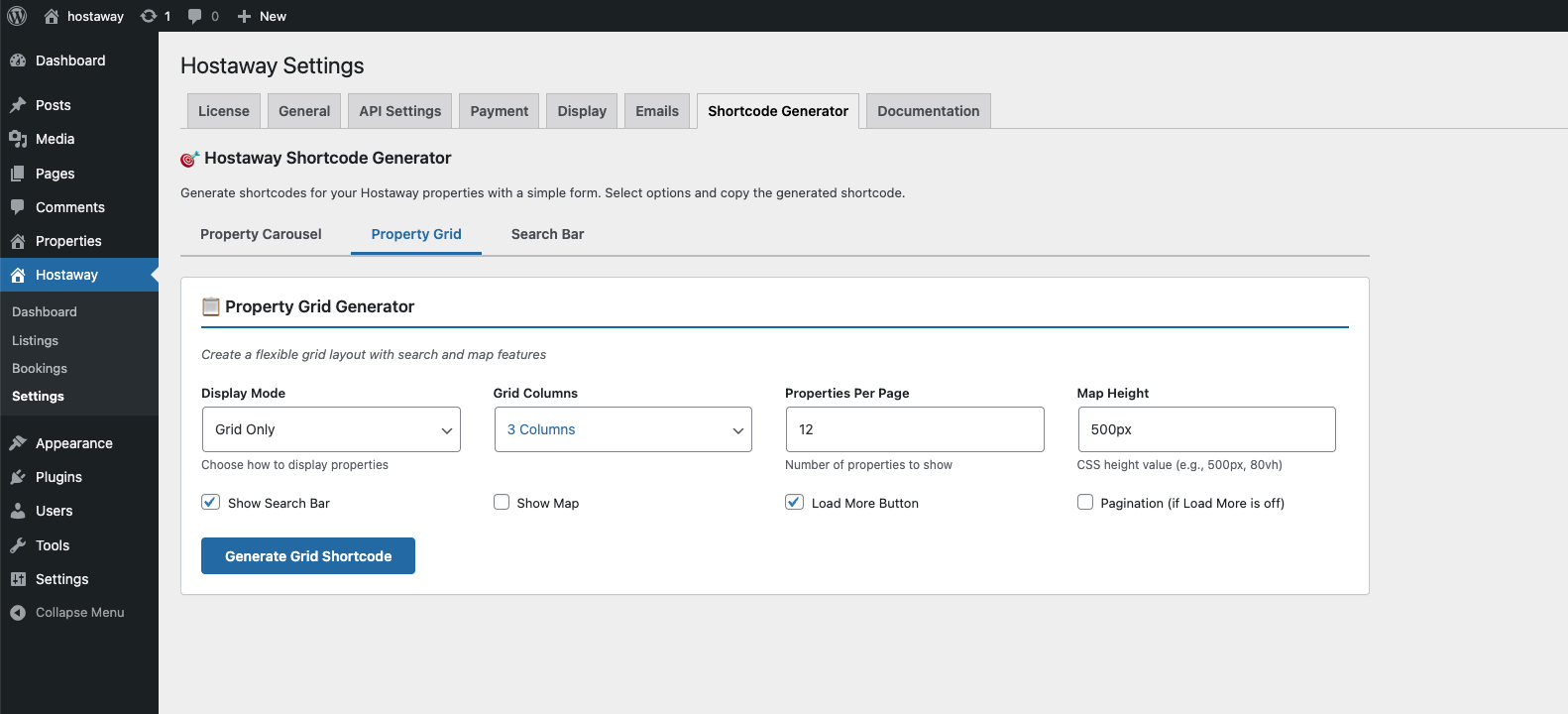
Task: Click the 'Choose how to display properties' hint
Action: (294, 465)
